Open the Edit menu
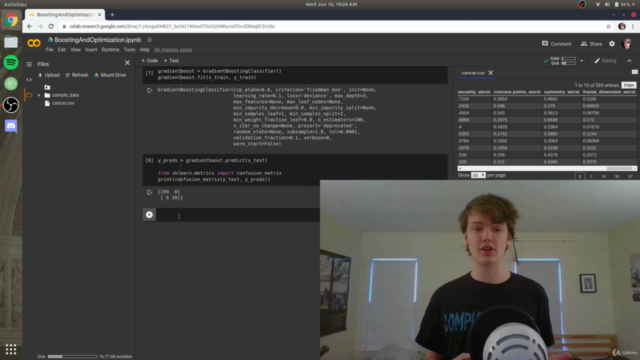 pyautogui.click(x=62, y=50)
